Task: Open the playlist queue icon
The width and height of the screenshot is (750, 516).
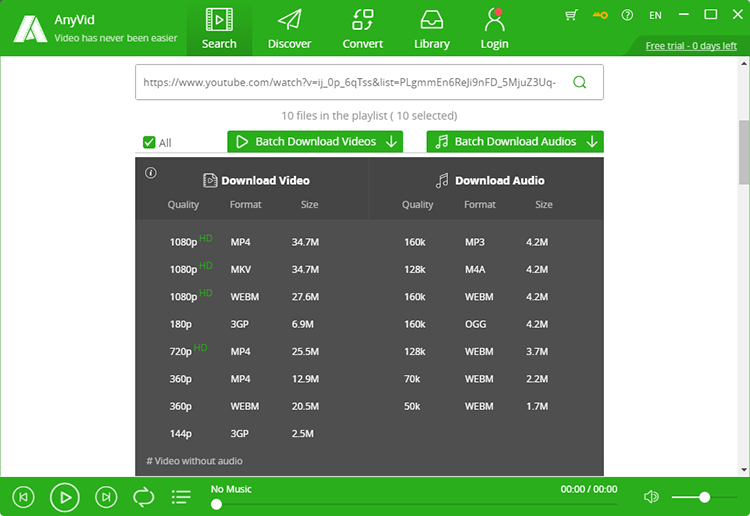Action: 181,497
